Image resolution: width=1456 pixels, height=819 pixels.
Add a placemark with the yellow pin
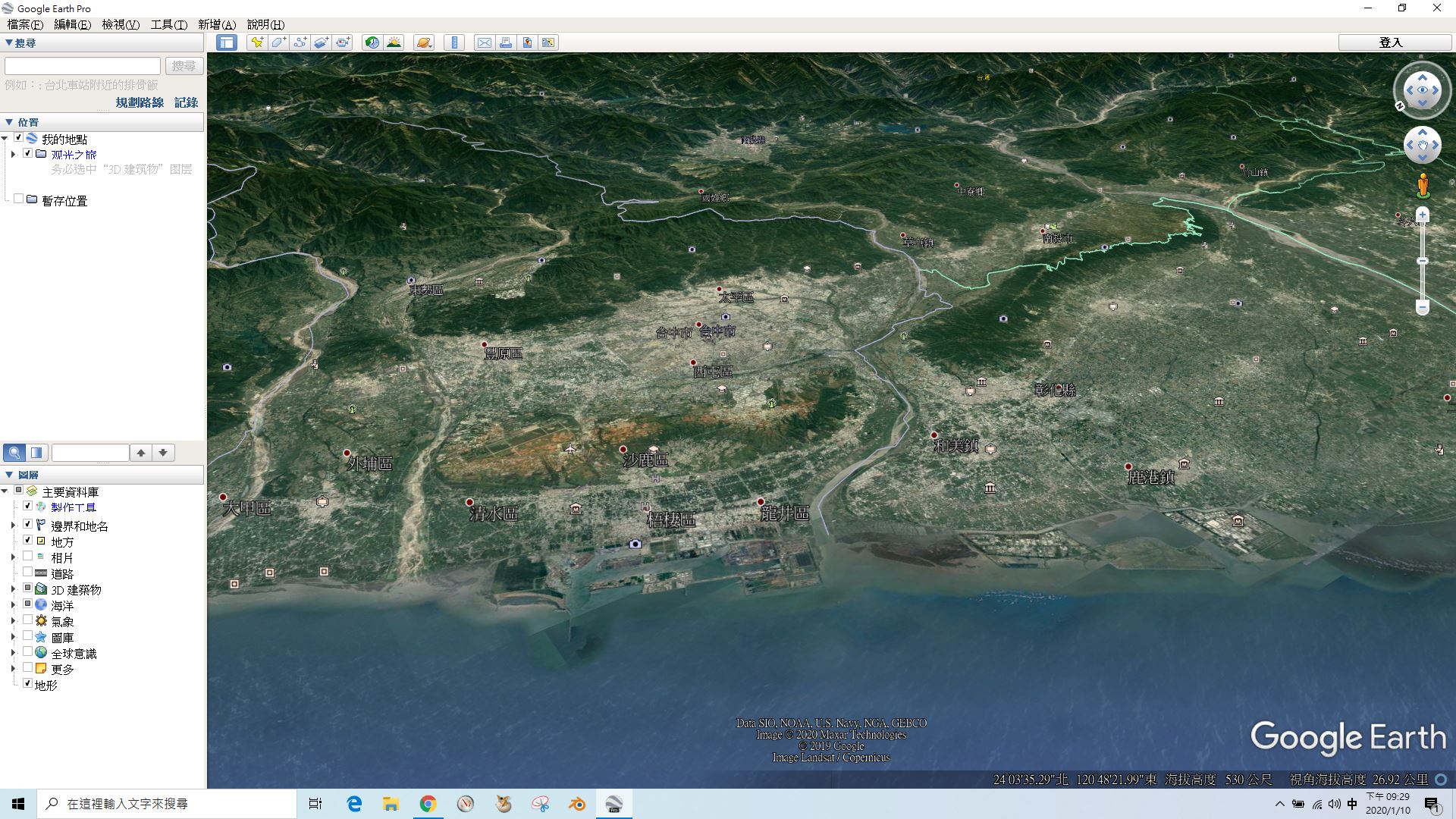tap(257, 42)
